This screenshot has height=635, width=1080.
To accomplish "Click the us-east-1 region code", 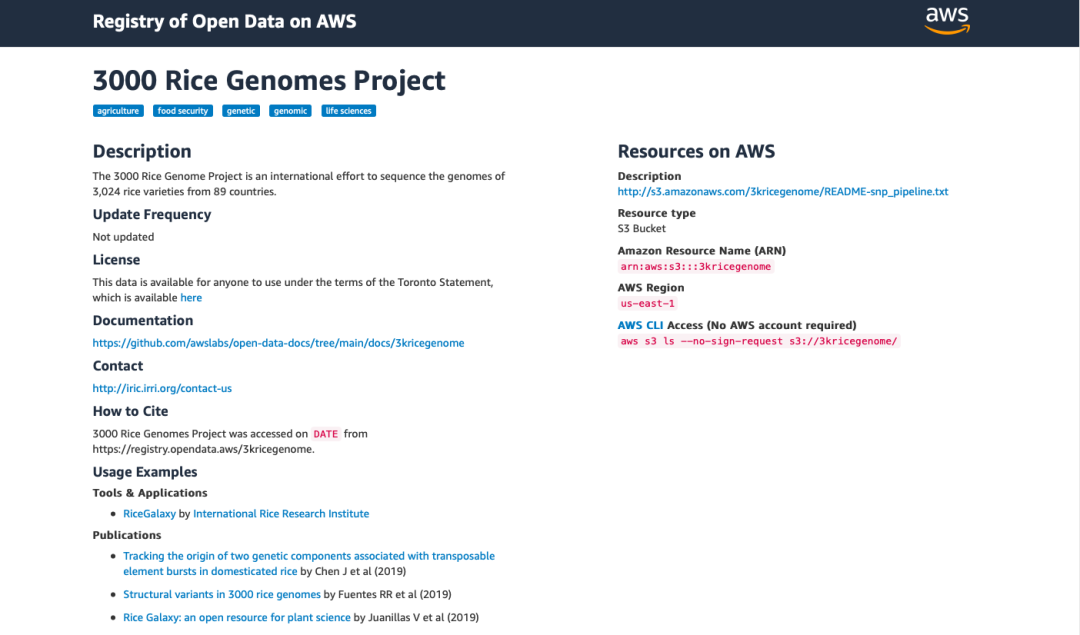I will tap(647, 303).
